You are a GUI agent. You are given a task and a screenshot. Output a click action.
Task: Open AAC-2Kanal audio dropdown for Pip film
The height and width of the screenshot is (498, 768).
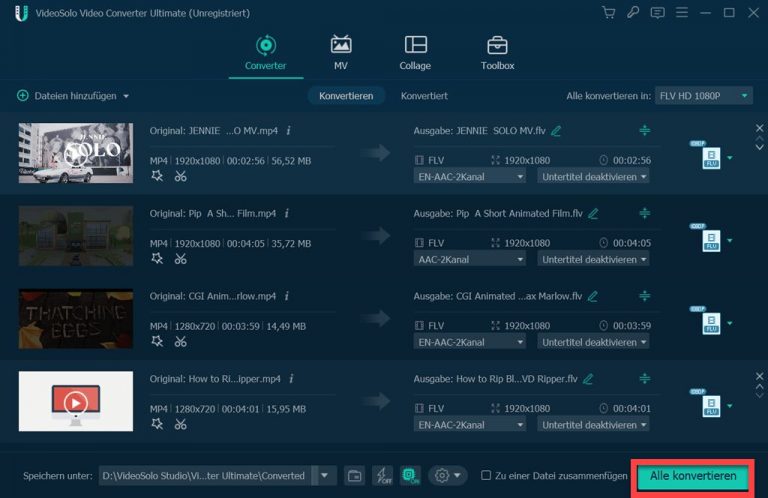point(470,260)
